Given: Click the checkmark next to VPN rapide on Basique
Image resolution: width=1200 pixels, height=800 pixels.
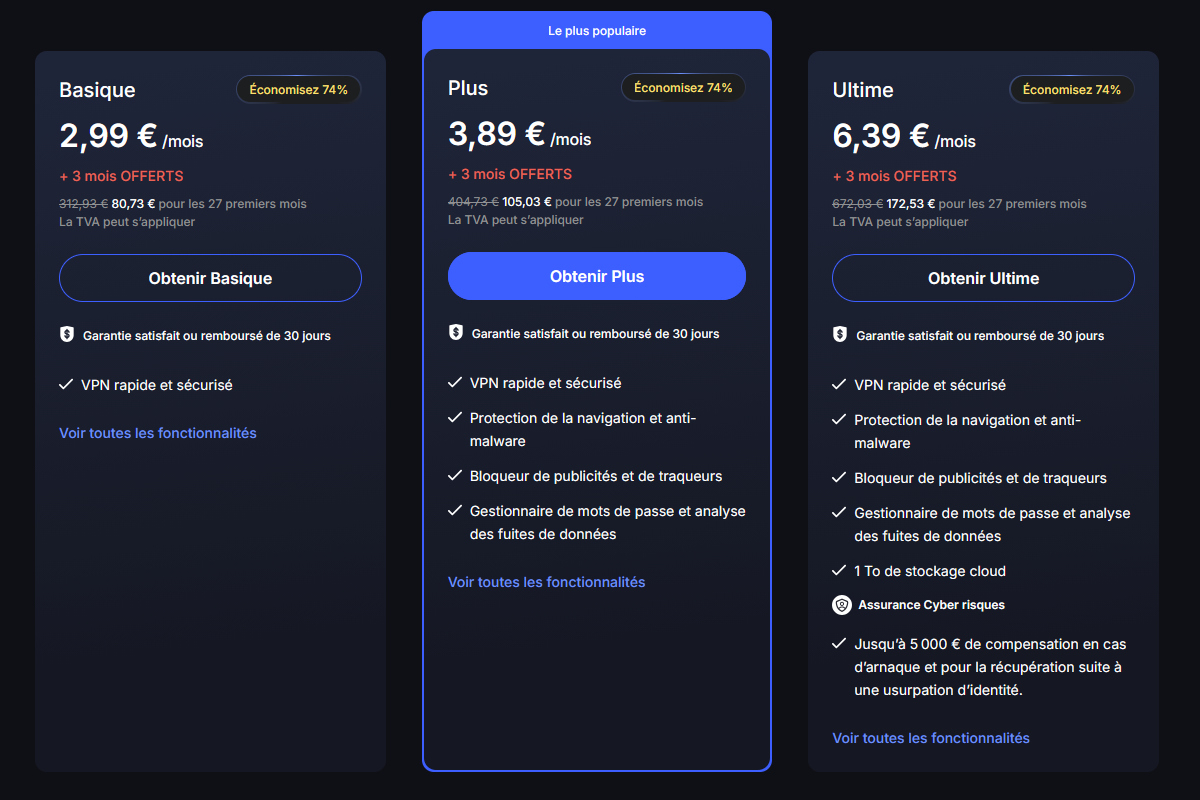Looking at the screenshot, I should 66,384.
